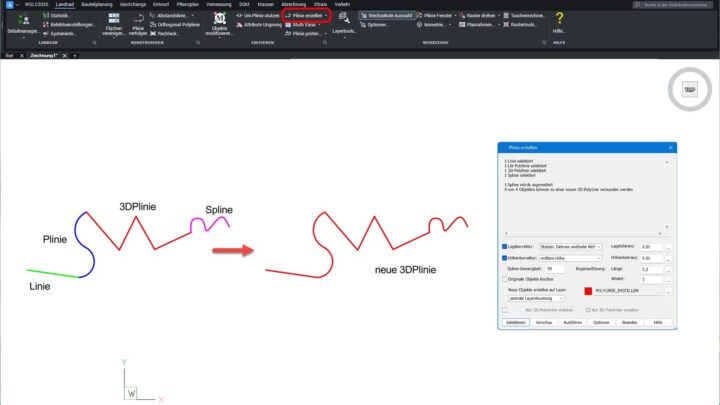The height and width of the screenshot is (405, 720).
Task: Expand the Abstandslinie dropdown arrow
Action: [192, 16]
